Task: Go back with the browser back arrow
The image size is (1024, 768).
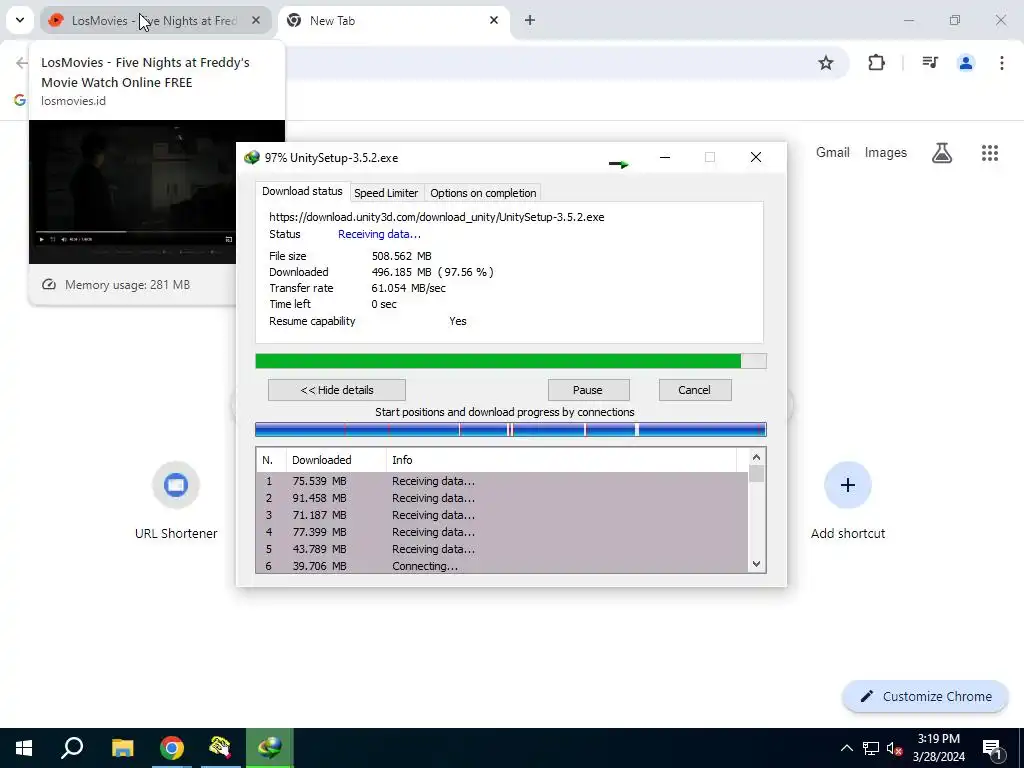Action: [22, 63]
